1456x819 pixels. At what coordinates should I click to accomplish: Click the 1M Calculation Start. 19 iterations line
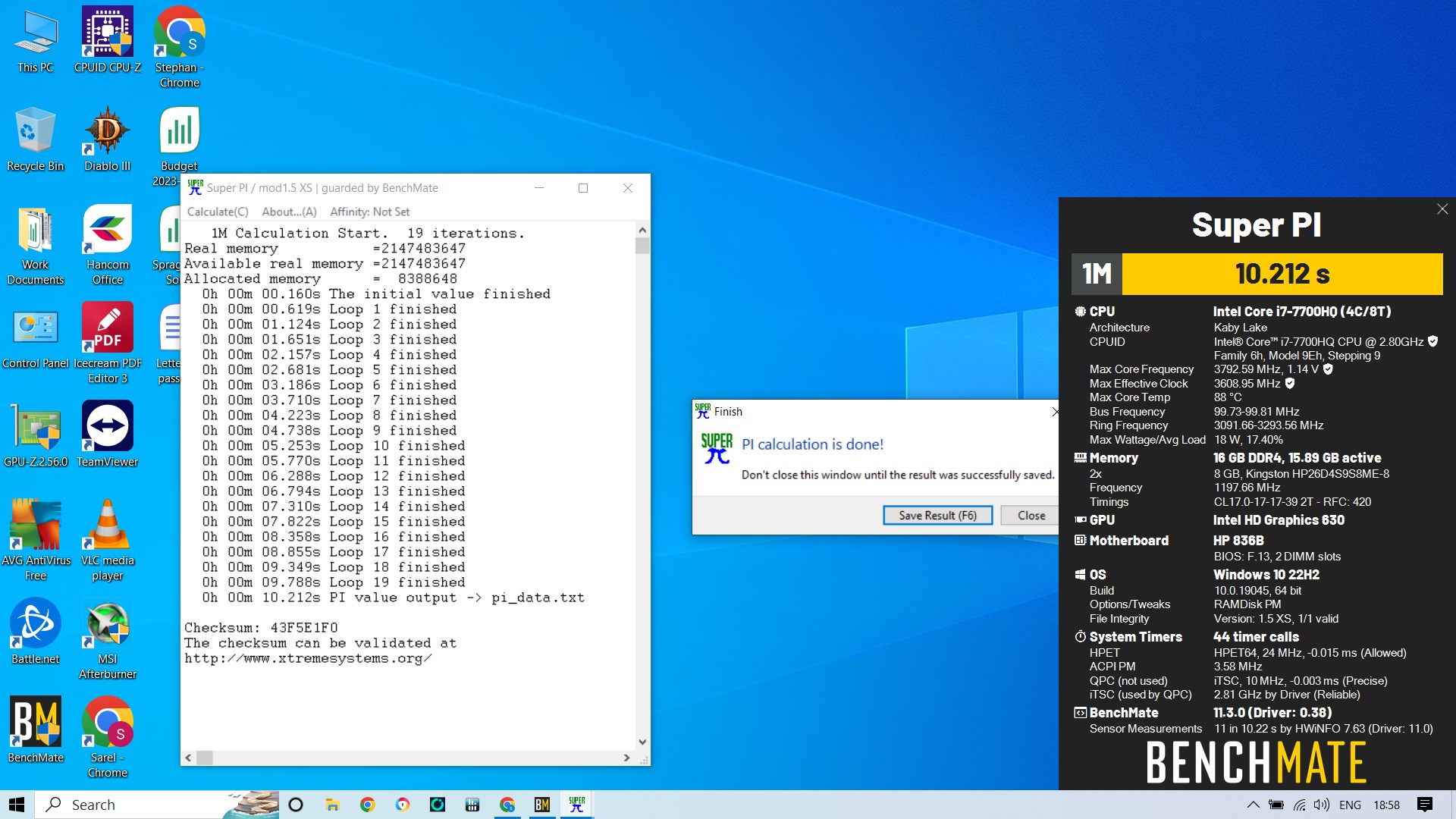368,234
